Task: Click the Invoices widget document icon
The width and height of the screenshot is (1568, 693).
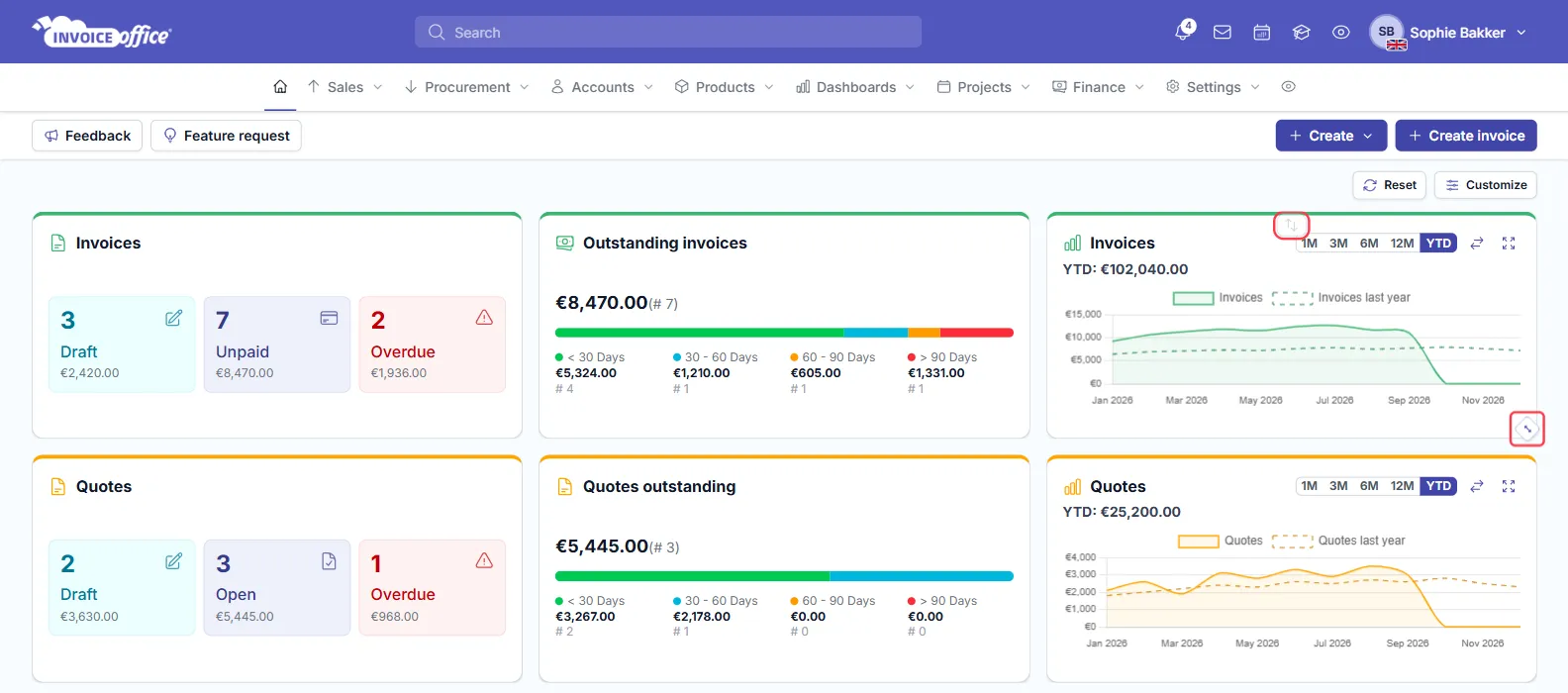Action: [57, 243]
